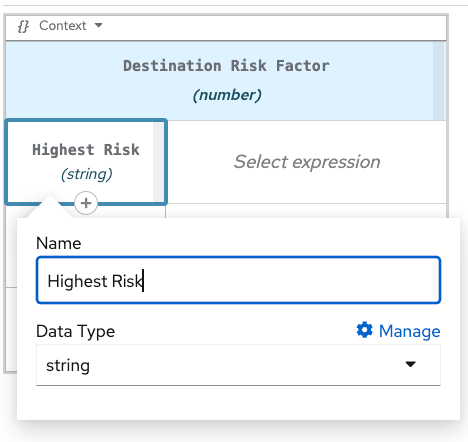Click the Data Type label
This screenshot has width=468, height=442.
(x=76, y=331)
